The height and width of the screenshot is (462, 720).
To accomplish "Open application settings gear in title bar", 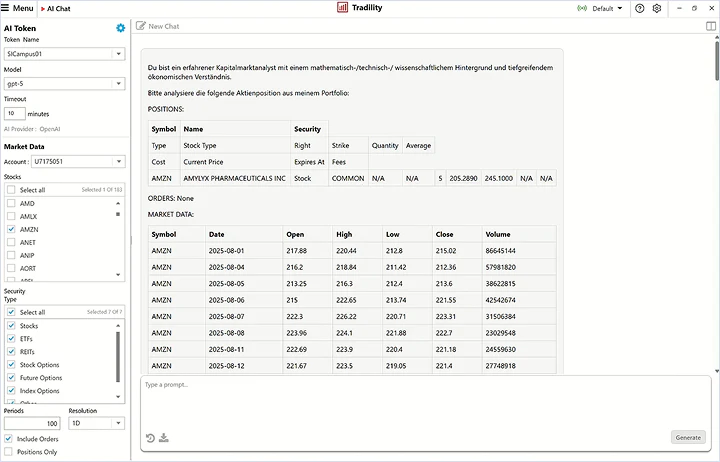I will pyautogui.click(x=657, y=8).
